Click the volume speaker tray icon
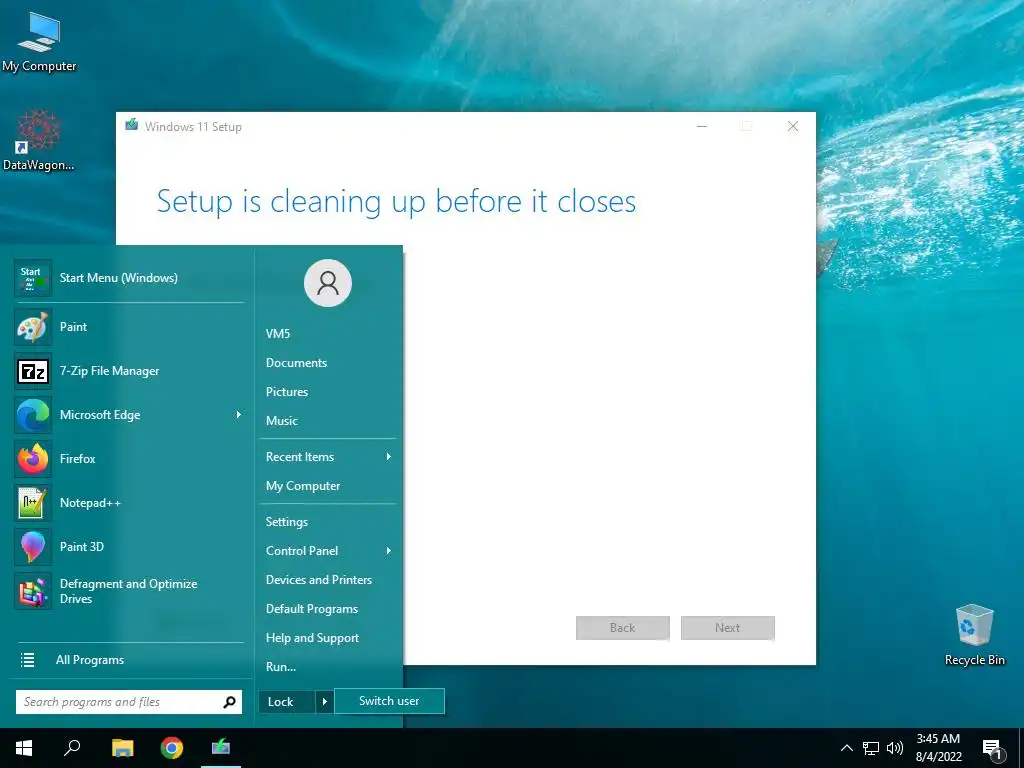Screen dimensions: 1024x768 tap(895, 748)
